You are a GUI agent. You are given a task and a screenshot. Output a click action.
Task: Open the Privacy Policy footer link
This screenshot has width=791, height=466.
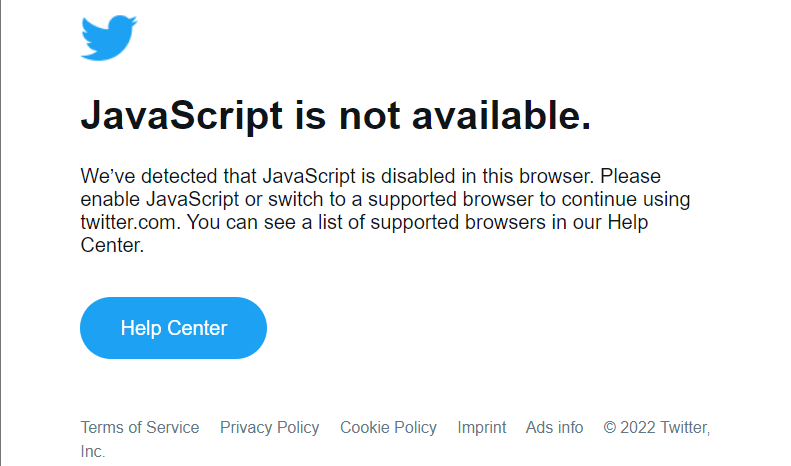click(269, 427)
